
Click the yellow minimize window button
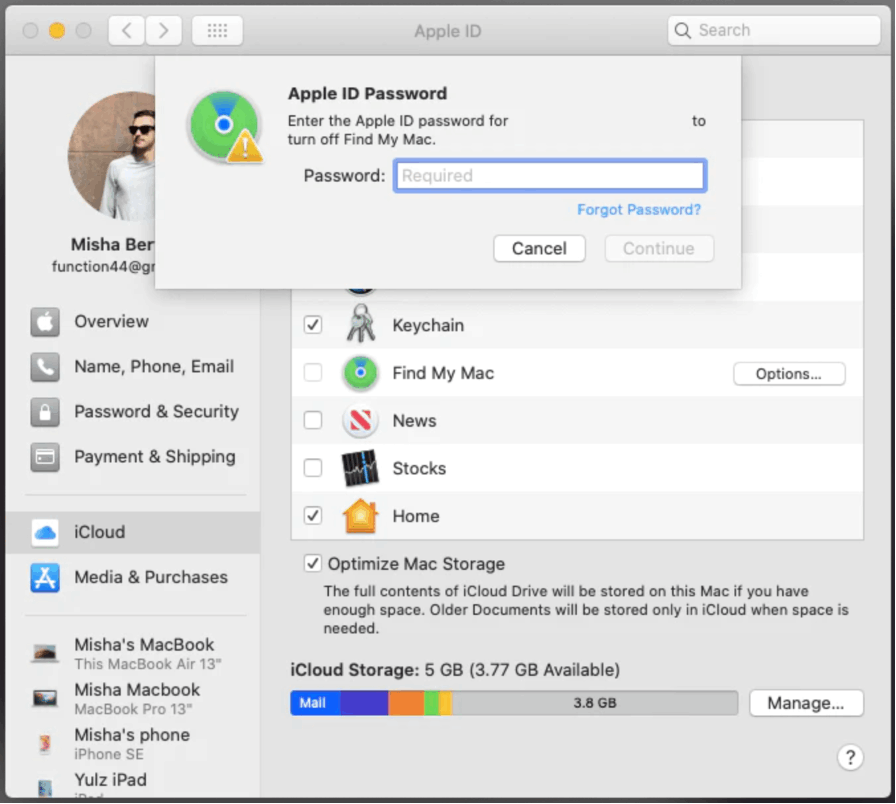(57, 30)
